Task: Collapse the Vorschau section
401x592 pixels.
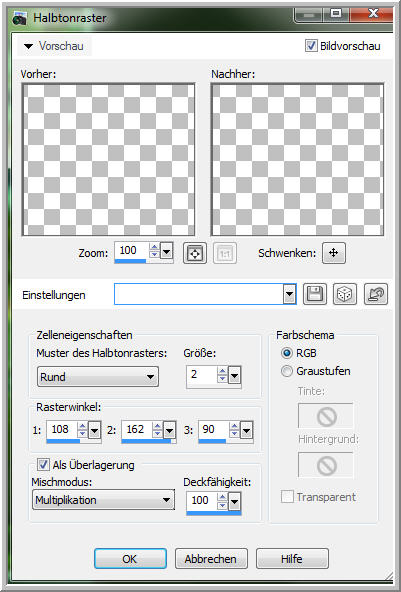Action: [x=28, y=46]
